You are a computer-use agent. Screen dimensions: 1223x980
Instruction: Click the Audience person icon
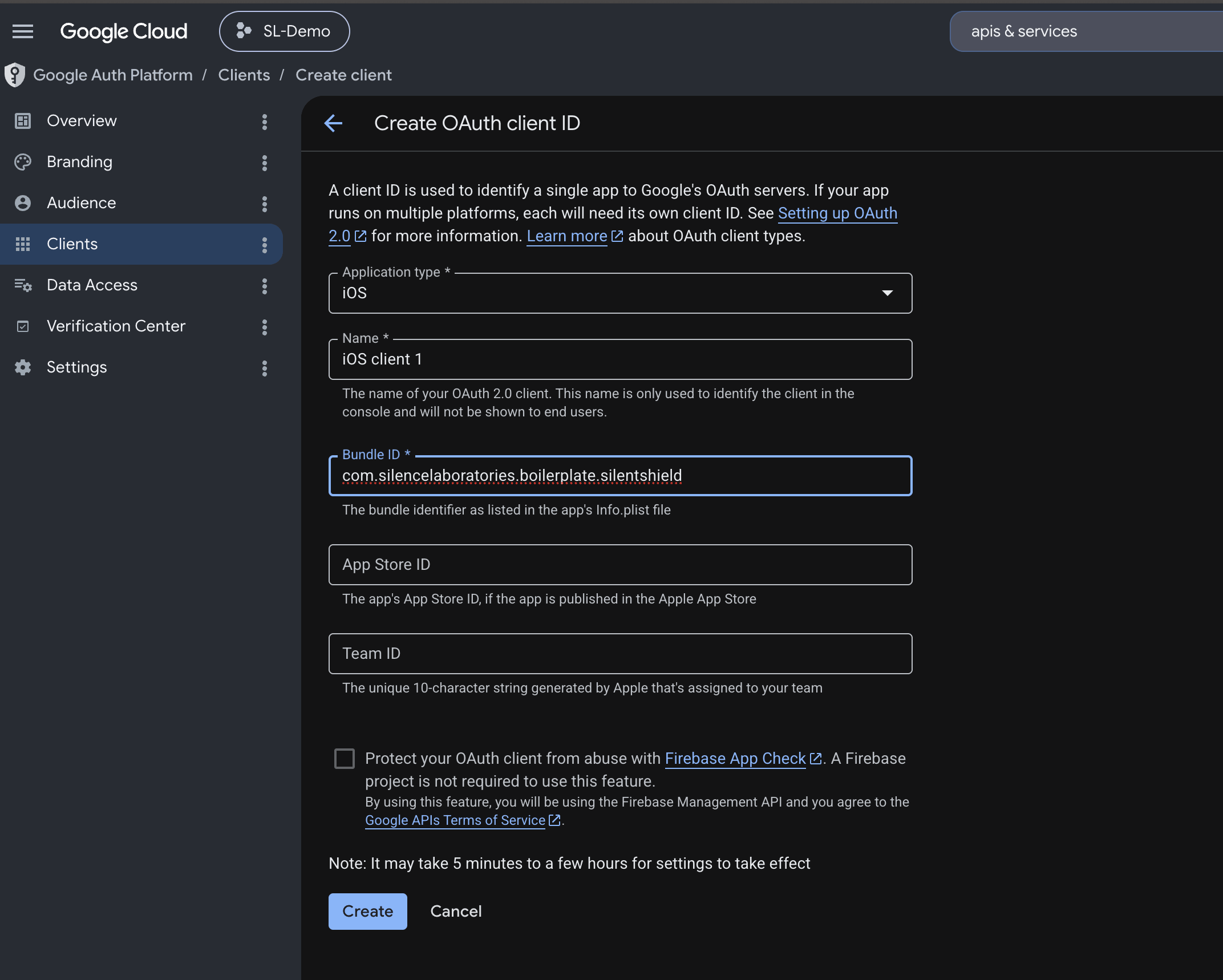23,203
